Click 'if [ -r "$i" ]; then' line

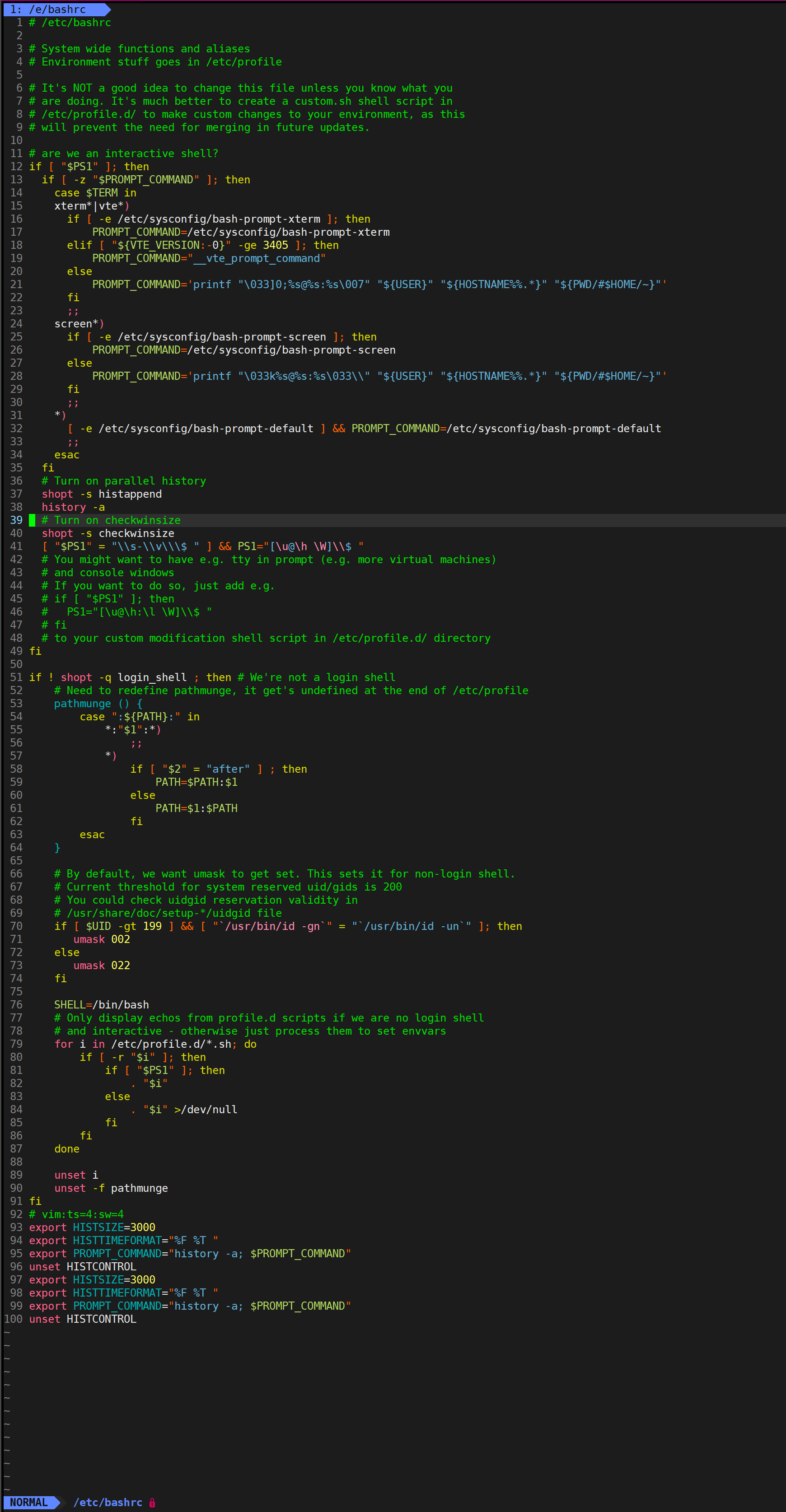pyautogui.click(x=143, y=1057)
